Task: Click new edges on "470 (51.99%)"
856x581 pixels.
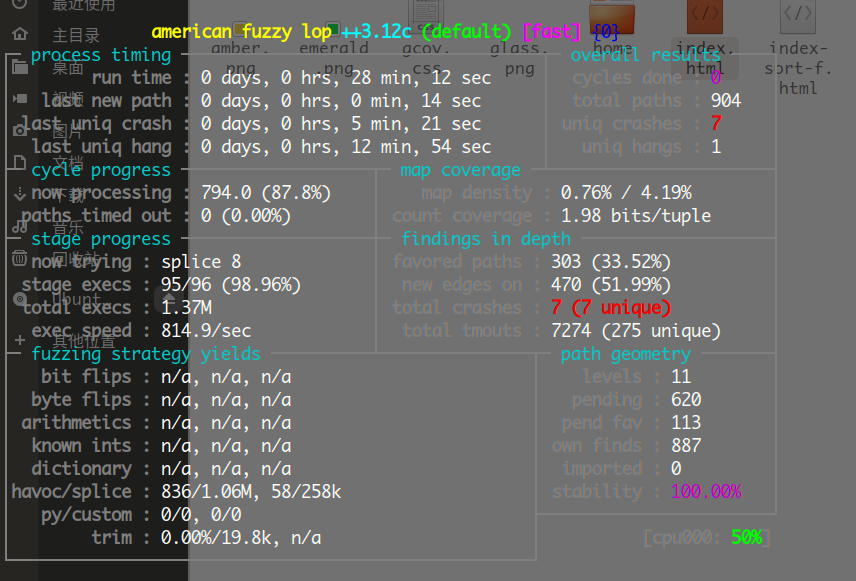Action: pos(611,285)
